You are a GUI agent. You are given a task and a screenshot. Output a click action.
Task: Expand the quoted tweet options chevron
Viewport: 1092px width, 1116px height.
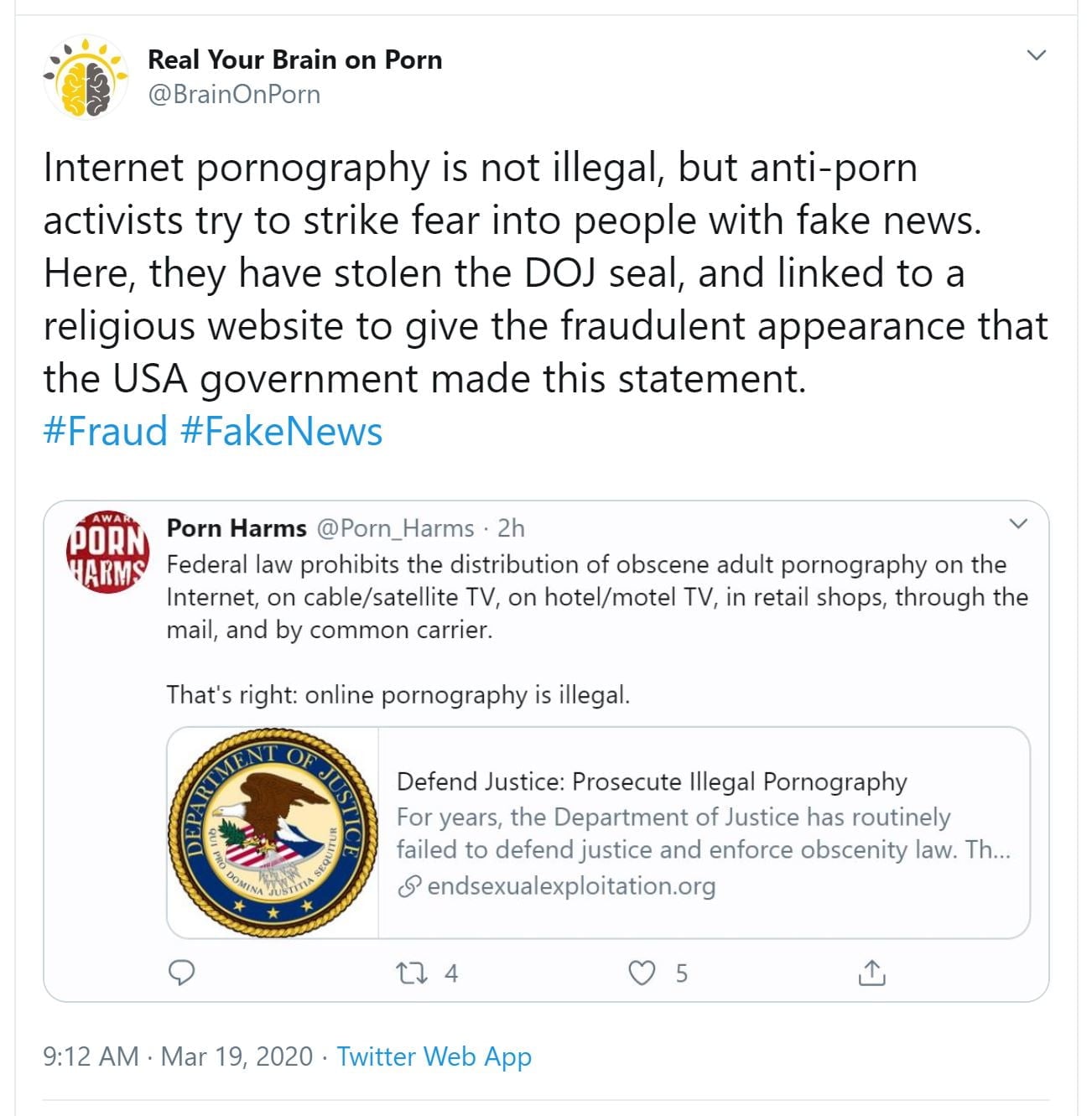point(1018,524)
